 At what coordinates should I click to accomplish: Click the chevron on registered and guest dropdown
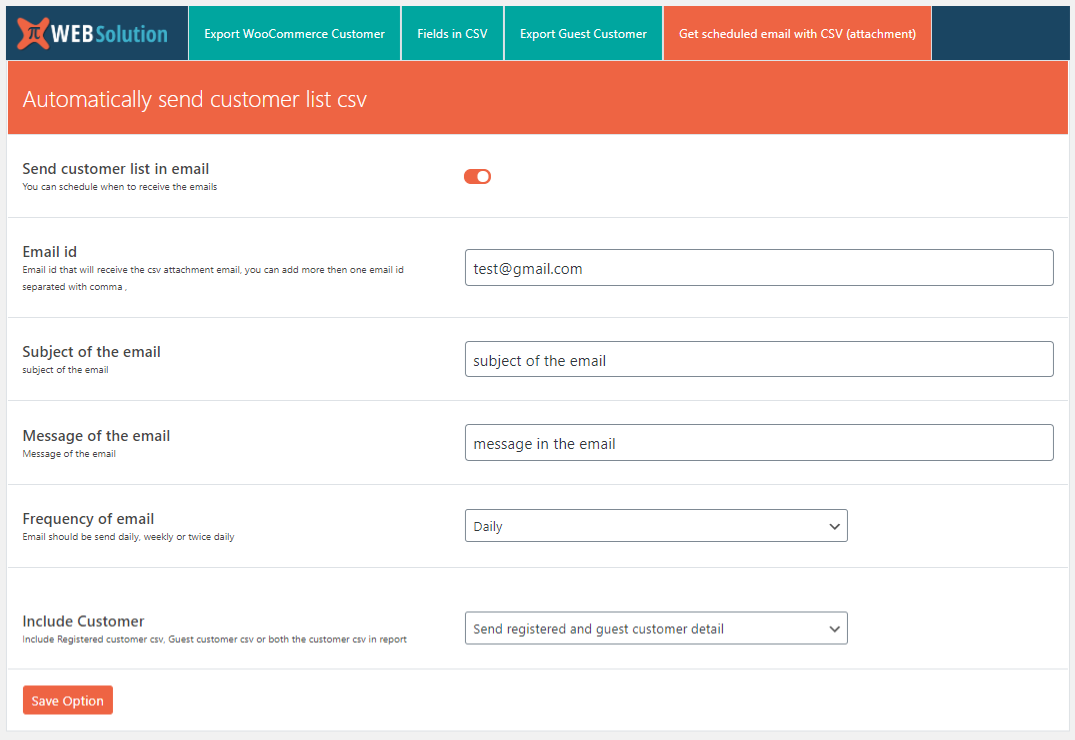click(x=834, y=628)
